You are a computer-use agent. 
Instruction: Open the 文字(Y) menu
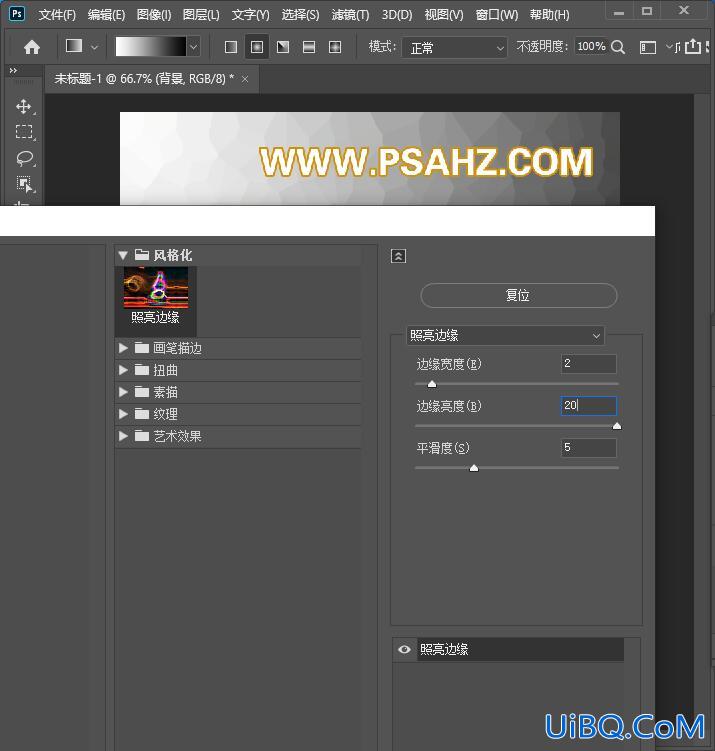pyautogui.click(x=250, y=15)
